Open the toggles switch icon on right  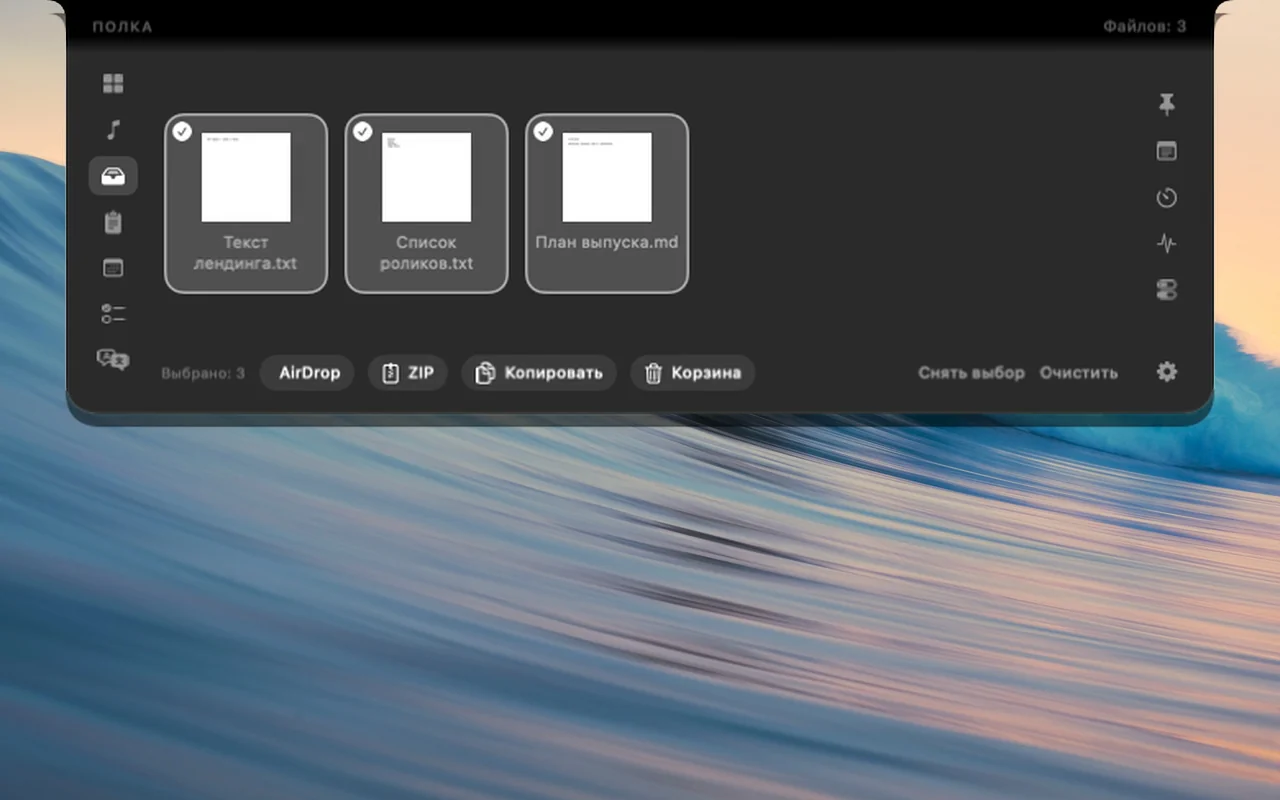point(1166,290)
